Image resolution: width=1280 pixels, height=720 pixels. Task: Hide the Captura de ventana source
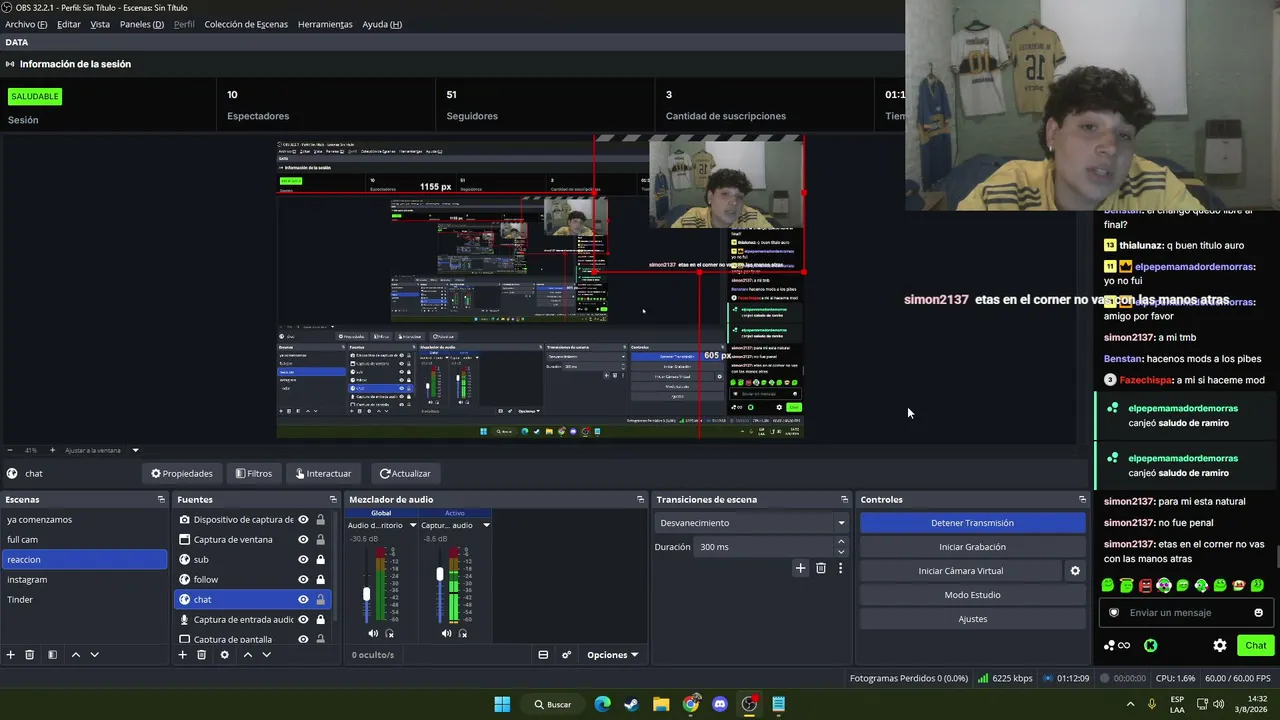point(303,540)
